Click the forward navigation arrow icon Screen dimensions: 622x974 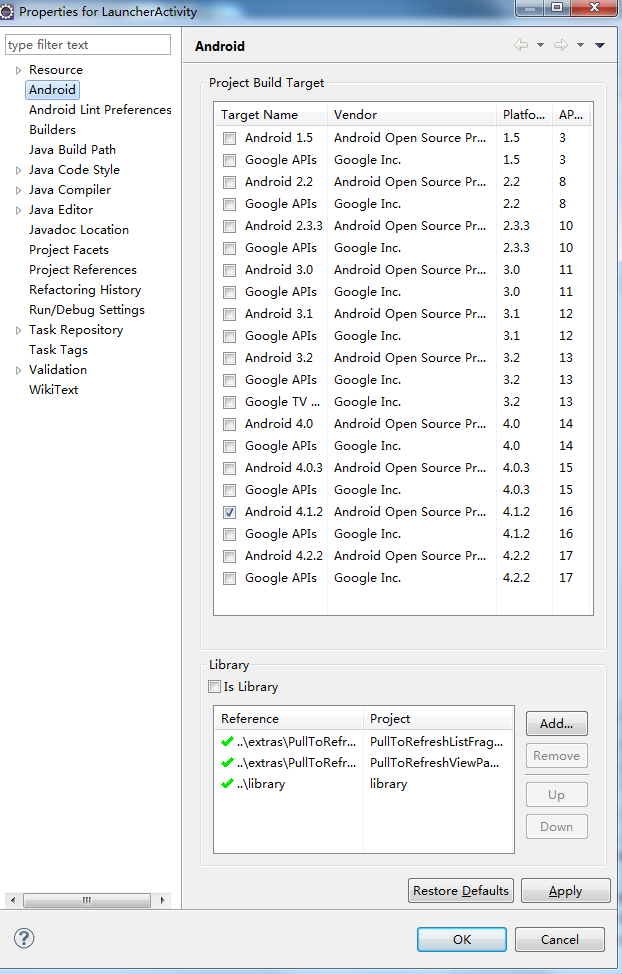[x=560, y=45]
